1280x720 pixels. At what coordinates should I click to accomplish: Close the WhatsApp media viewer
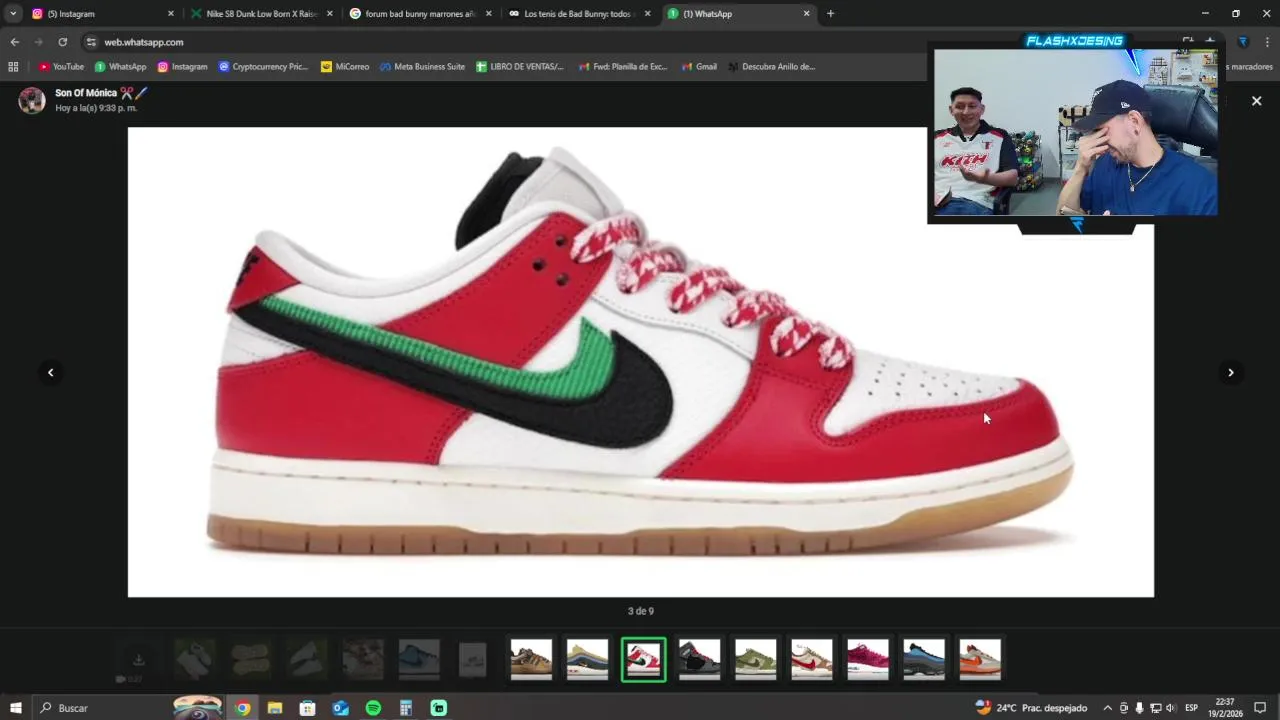1257,101
